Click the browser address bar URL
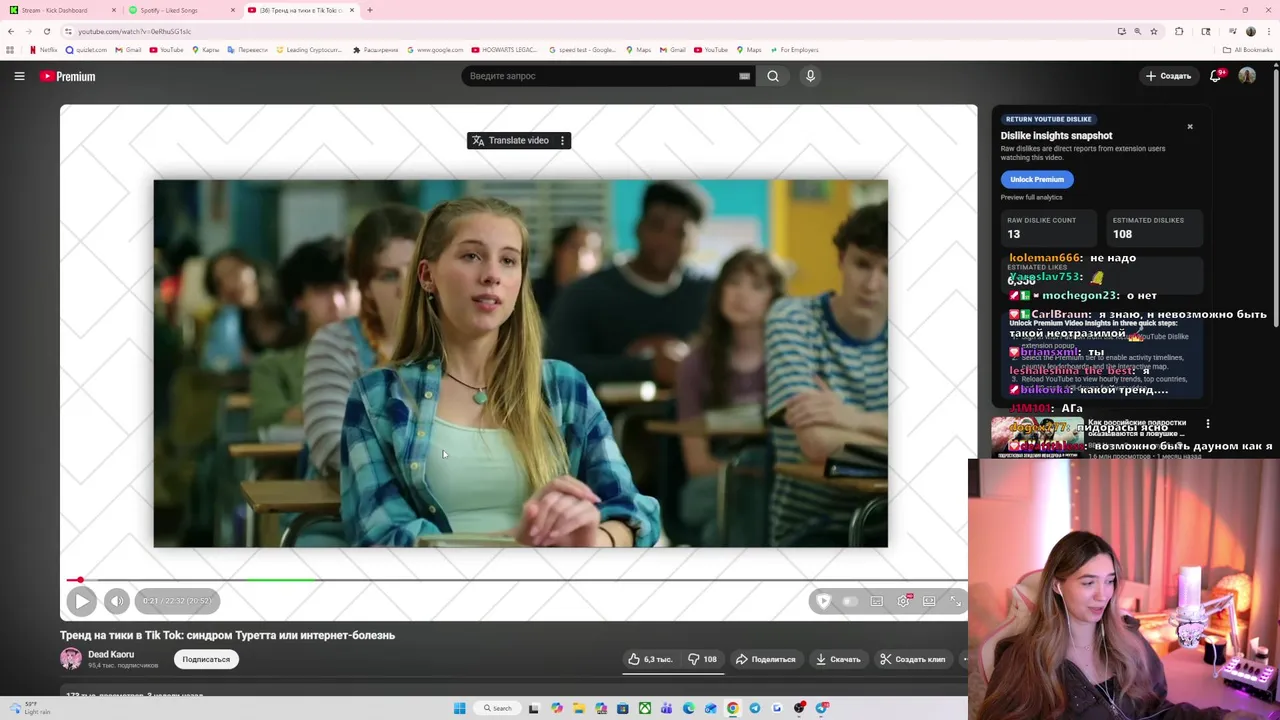The width and height of the screenshot is (1280, 720). point(134,31)
